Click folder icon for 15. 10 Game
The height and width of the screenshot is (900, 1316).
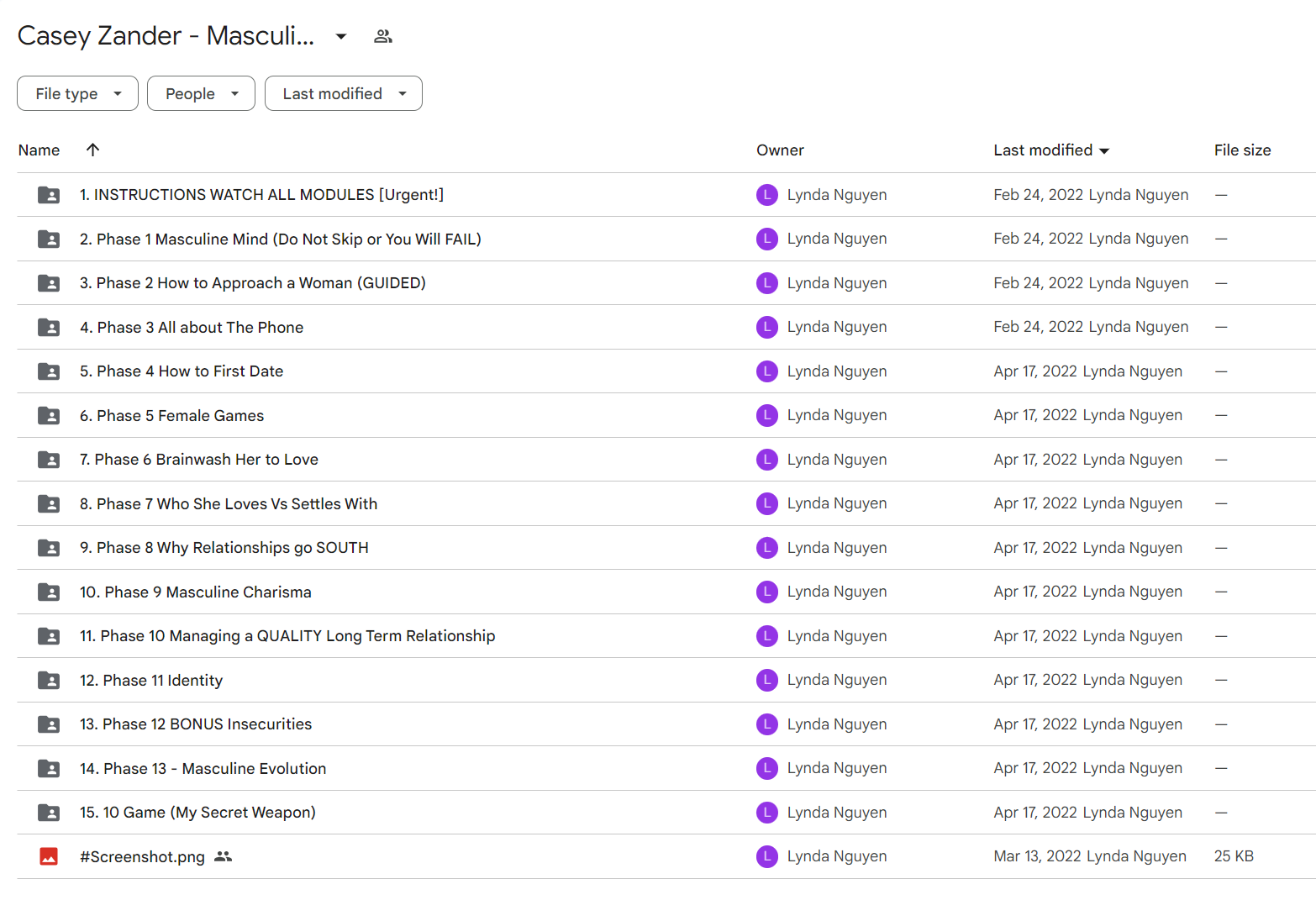tap(49, 813)
